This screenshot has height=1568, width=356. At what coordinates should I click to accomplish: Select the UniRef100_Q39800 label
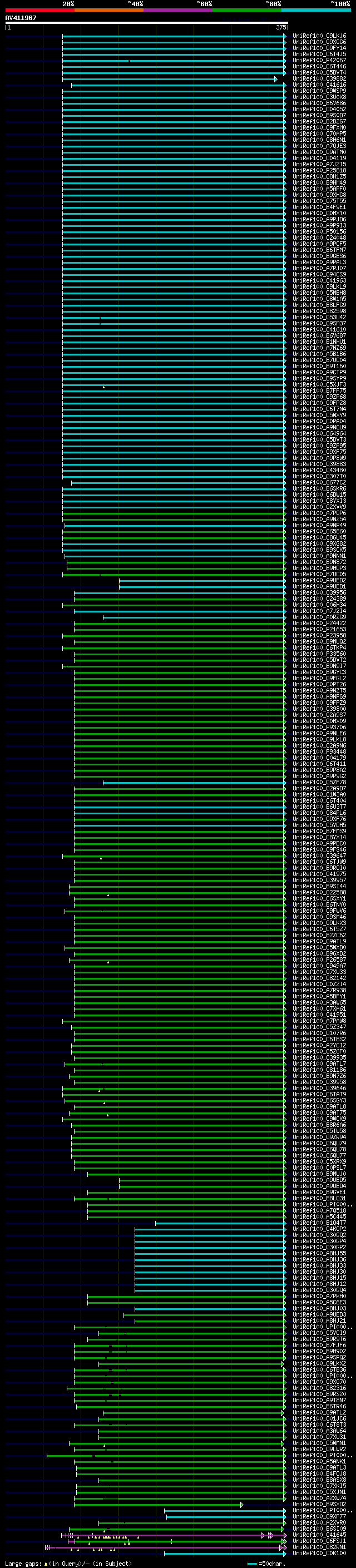[319, 709]
